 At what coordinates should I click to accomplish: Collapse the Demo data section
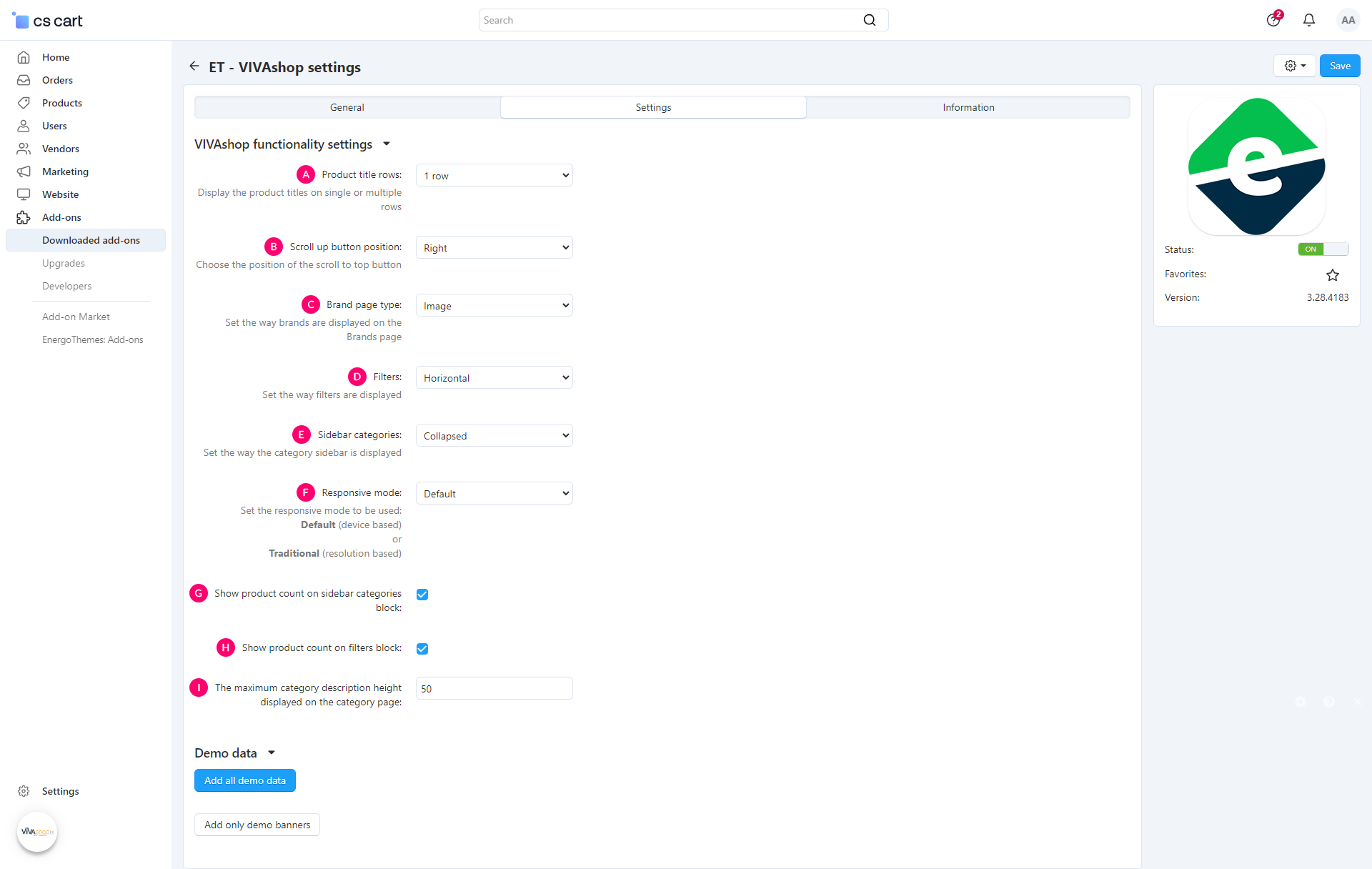[234, 753]
